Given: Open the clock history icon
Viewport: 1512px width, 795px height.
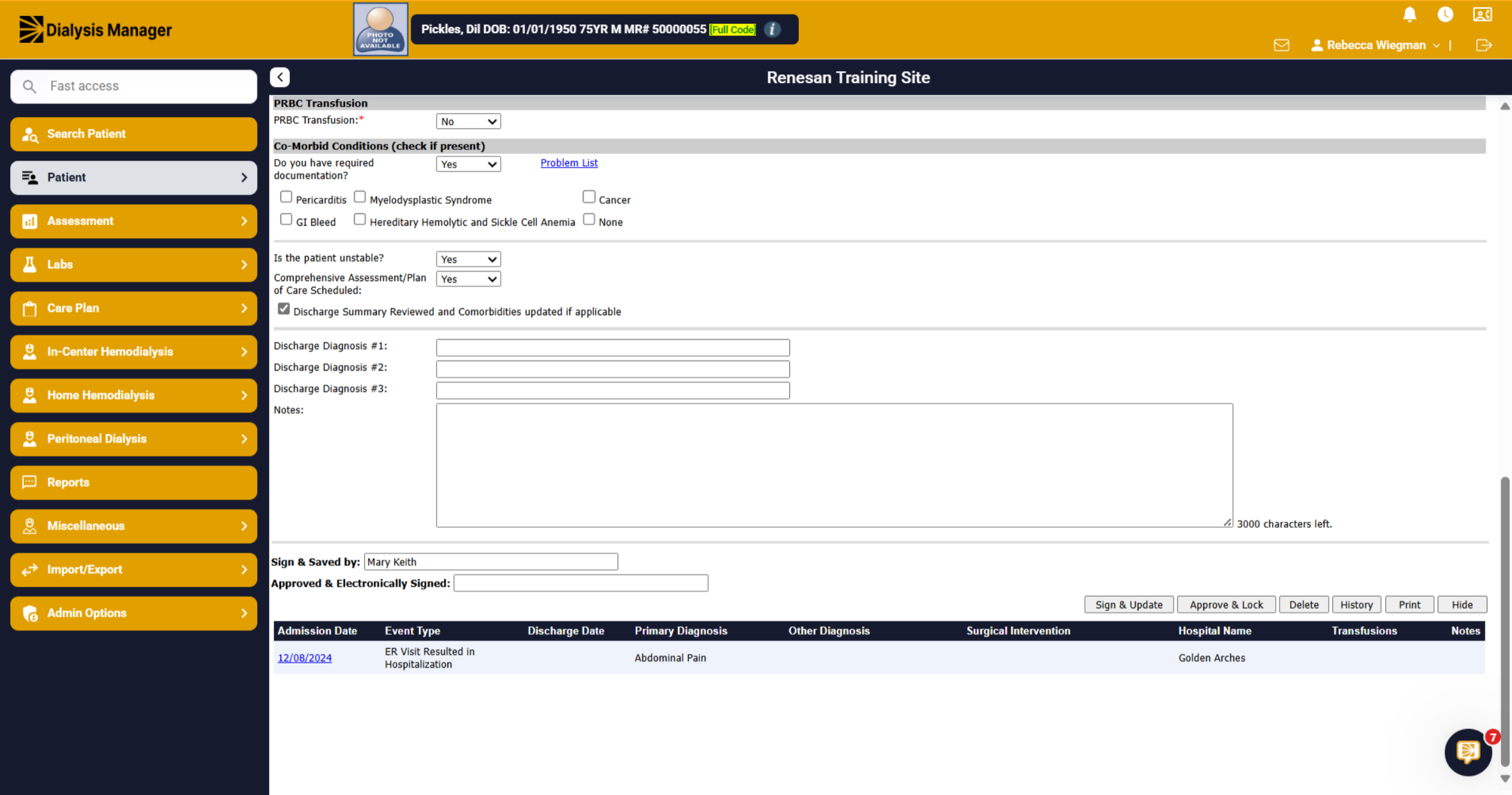Looking at the screenshot, I should point(1445,14).
